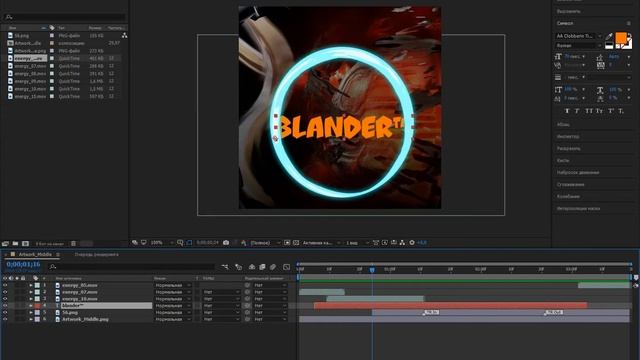Pick font color with the eyedropper

[x=609, y=37]
